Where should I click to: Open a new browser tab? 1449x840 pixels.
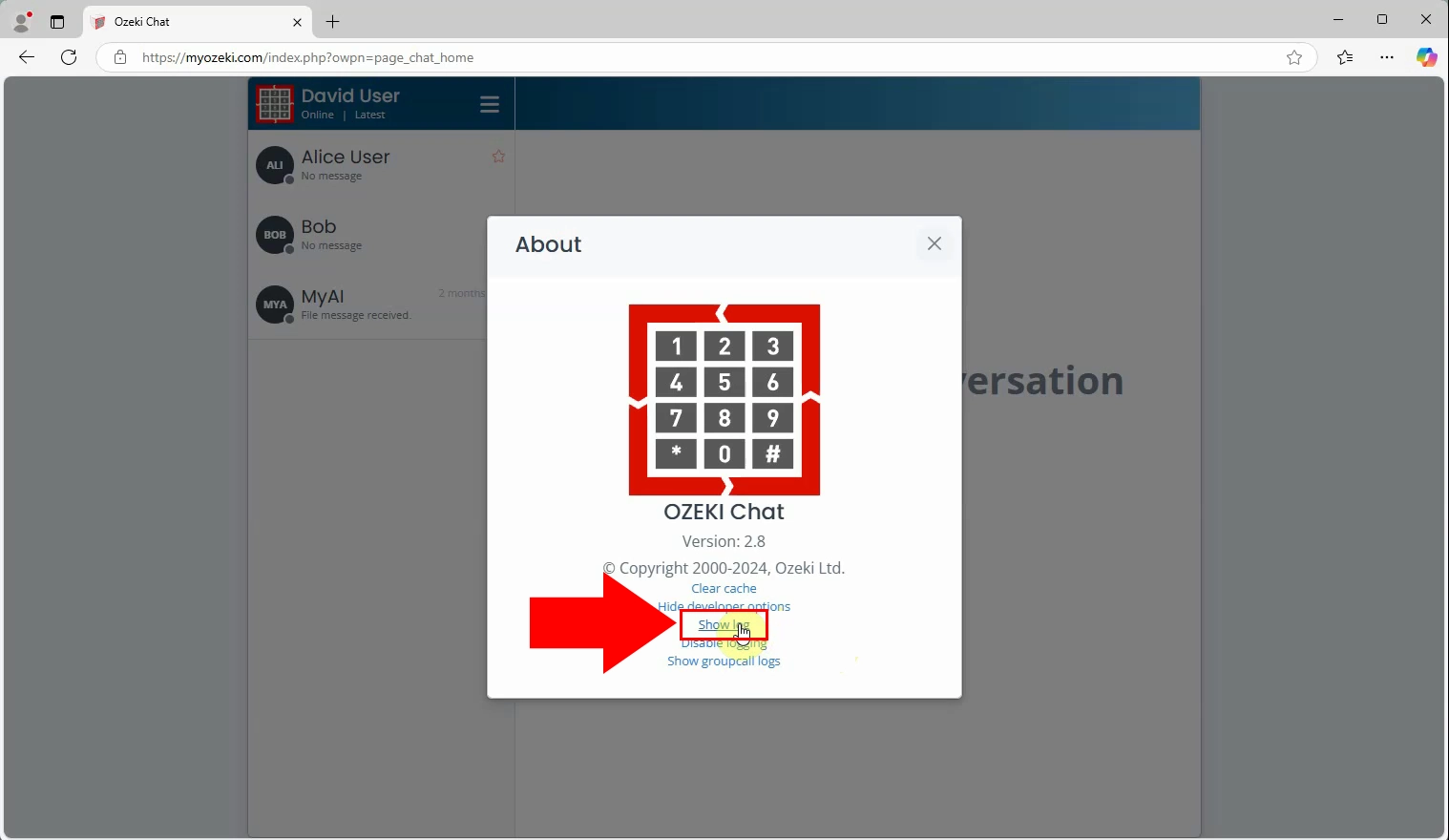(332, 21)
